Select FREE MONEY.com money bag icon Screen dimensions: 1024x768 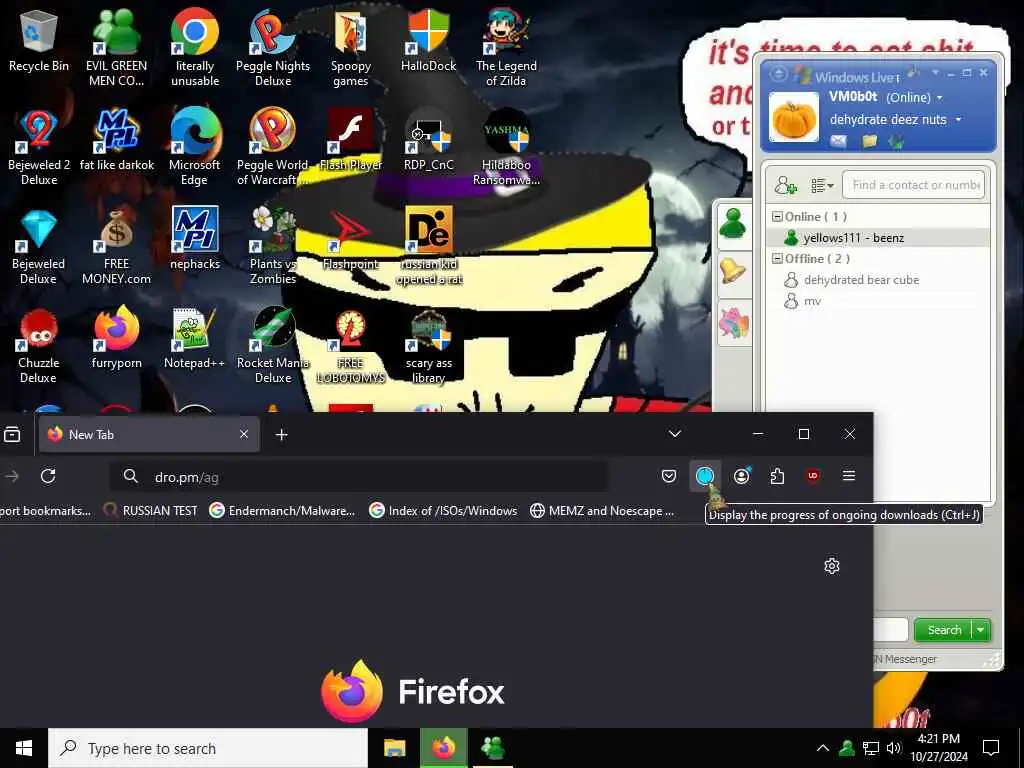click(116, 247)
